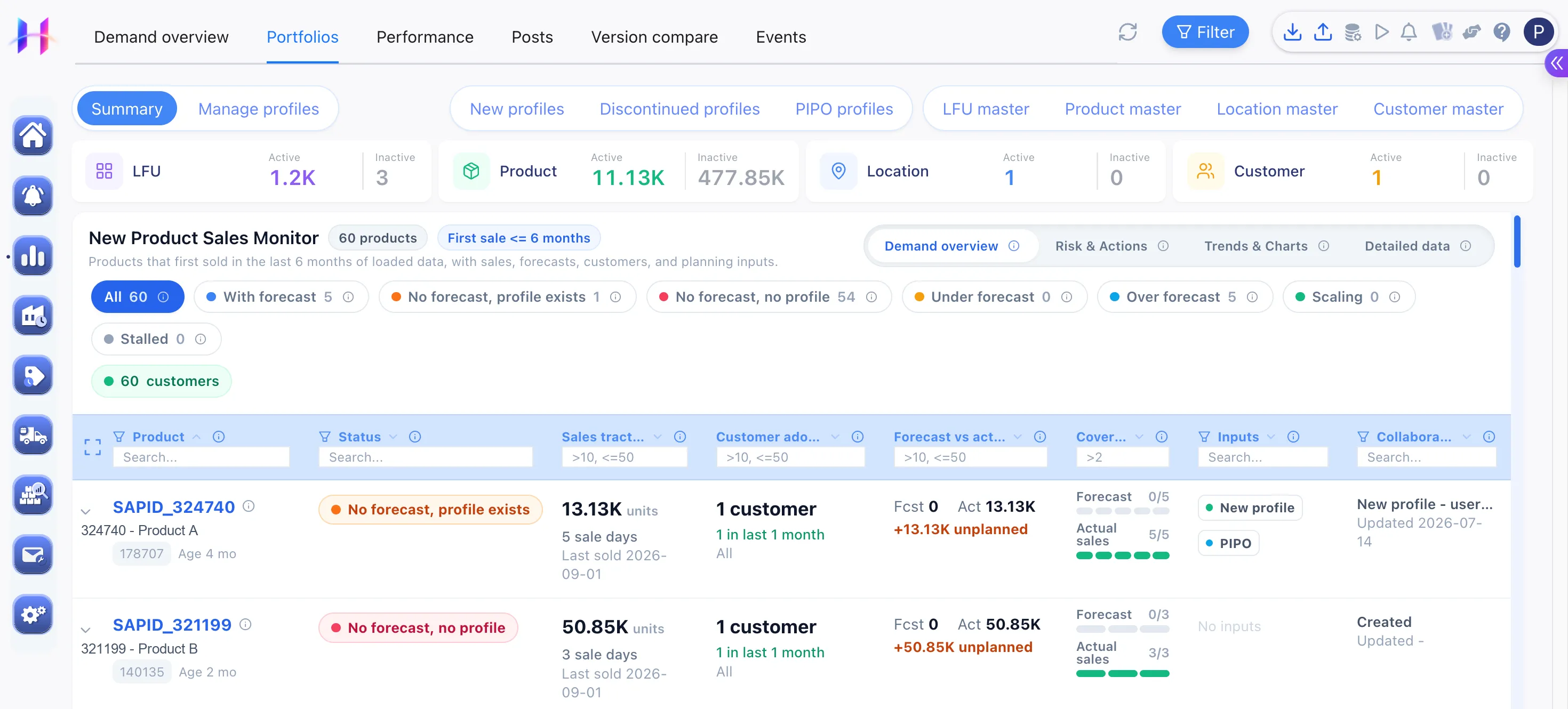1568x709 pixels.
Task: Switch to the Performance tab
Action: 425,37
